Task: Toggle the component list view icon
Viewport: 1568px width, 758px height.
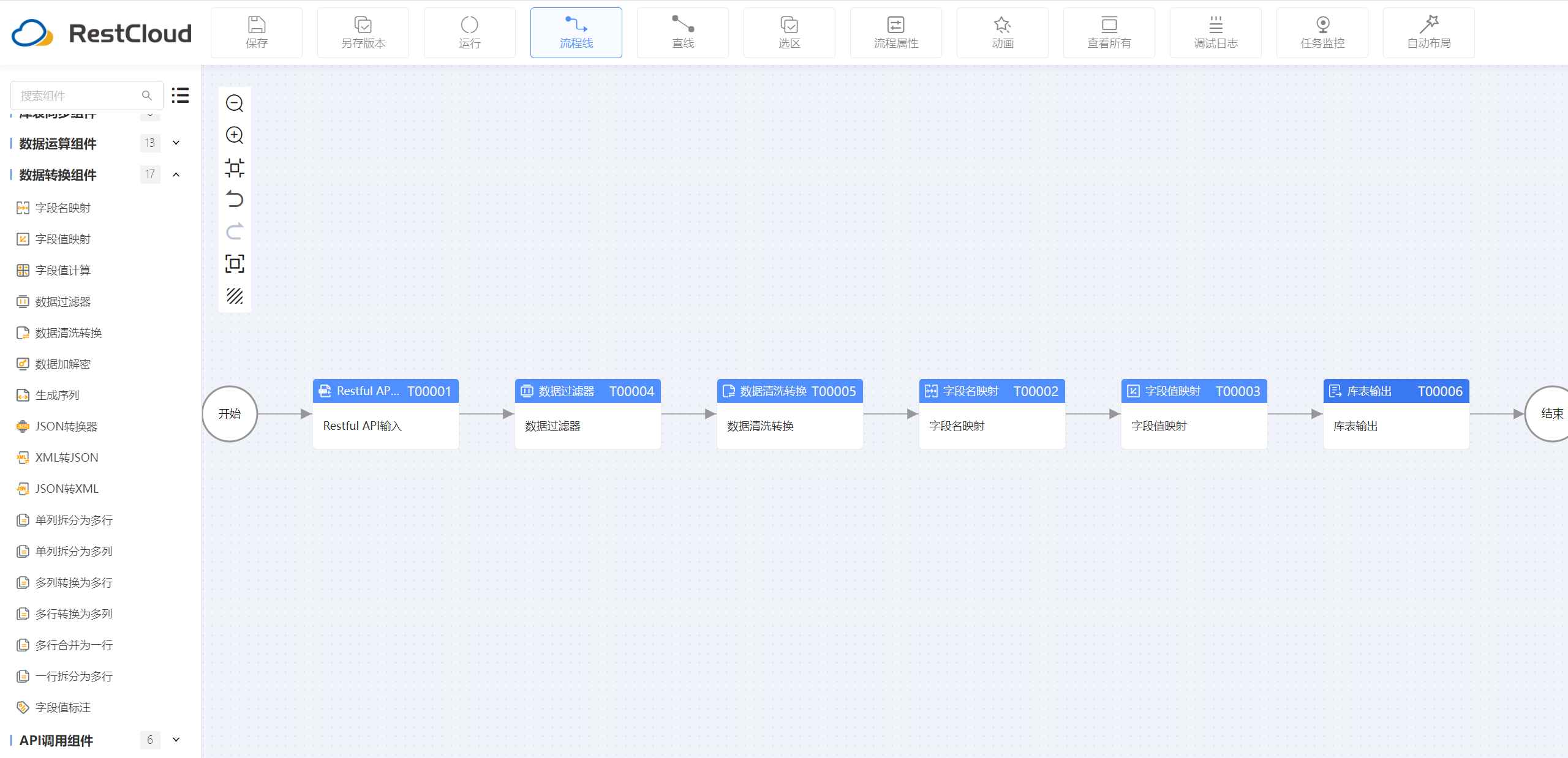Action: click(x=180, y=96)
